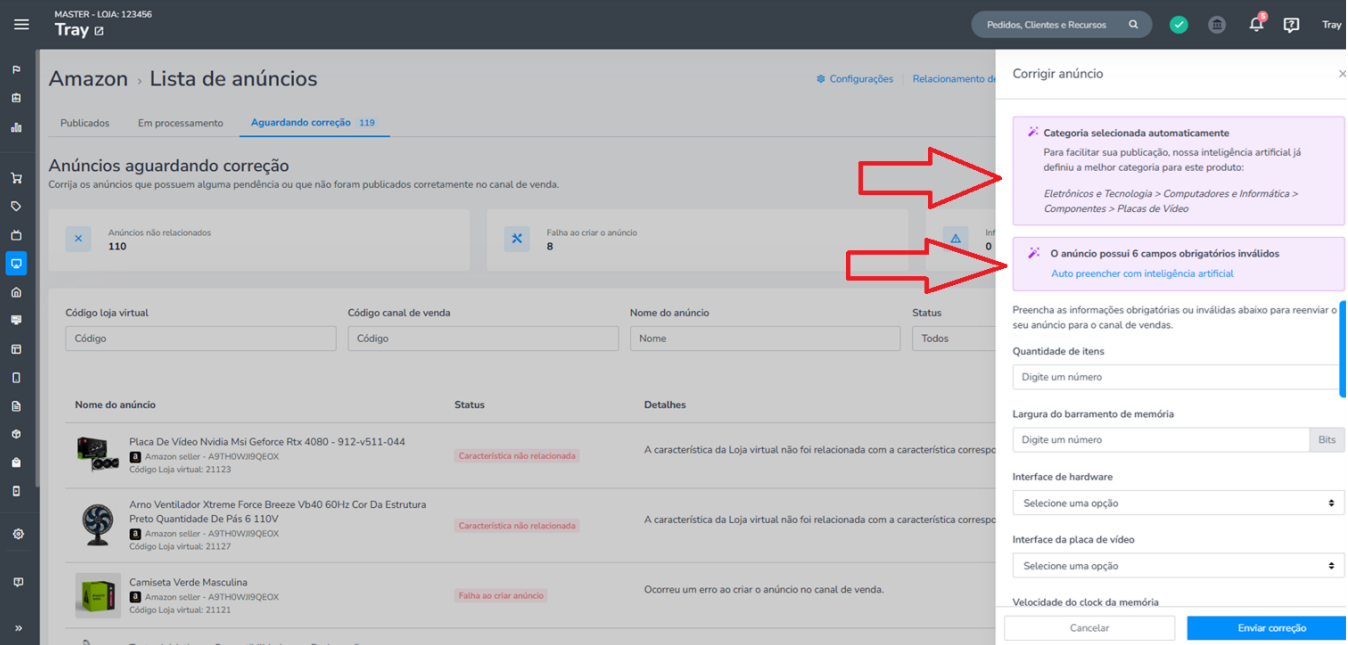The image size is (1348, 645).
Task: Open the bank building icon in header
Action: [x=1217, y=25]
